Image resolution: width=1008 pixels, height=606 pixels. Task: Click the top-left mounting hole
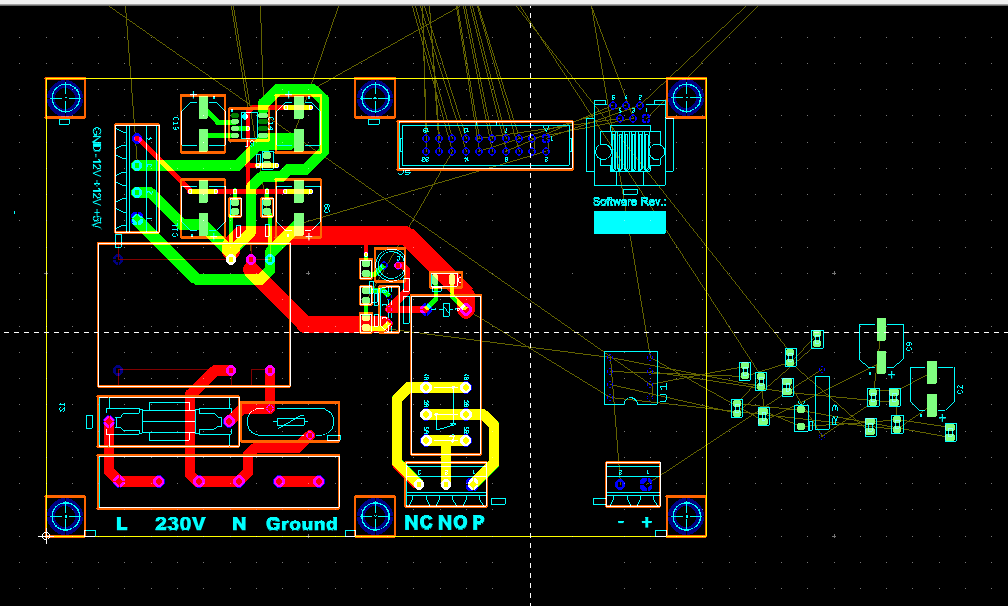(66, 98)
